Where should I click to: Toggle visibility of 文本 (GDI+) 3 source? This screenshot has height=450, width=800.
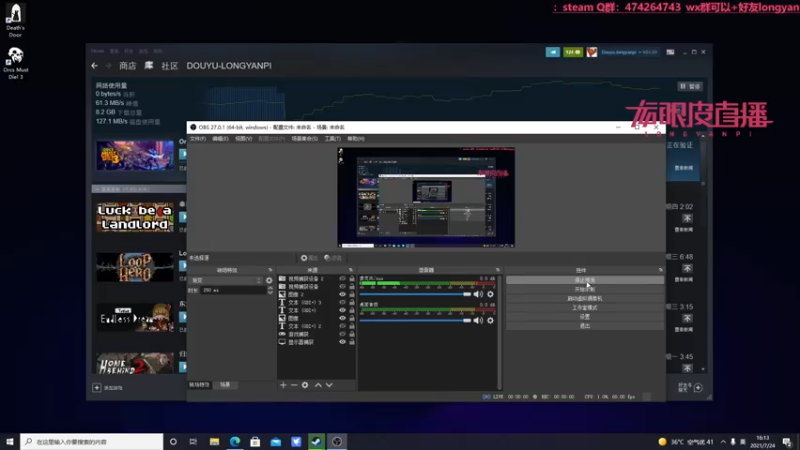[x=342, y=303]
